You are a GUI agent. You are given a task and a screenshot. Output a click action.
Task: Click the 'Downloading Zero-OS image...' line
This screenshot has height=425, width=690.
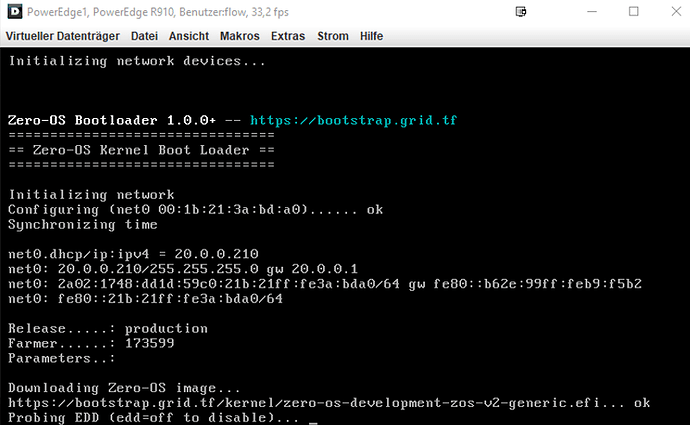click(124, 388)
